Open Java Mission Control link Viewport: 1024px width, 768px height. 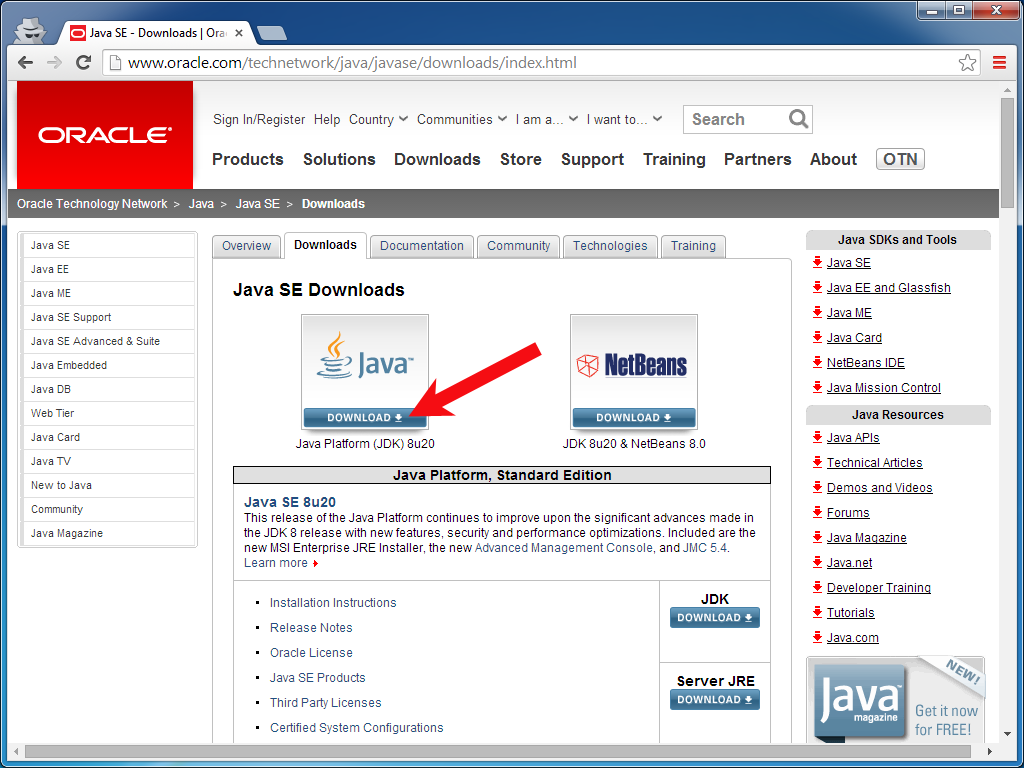(884, 387)
